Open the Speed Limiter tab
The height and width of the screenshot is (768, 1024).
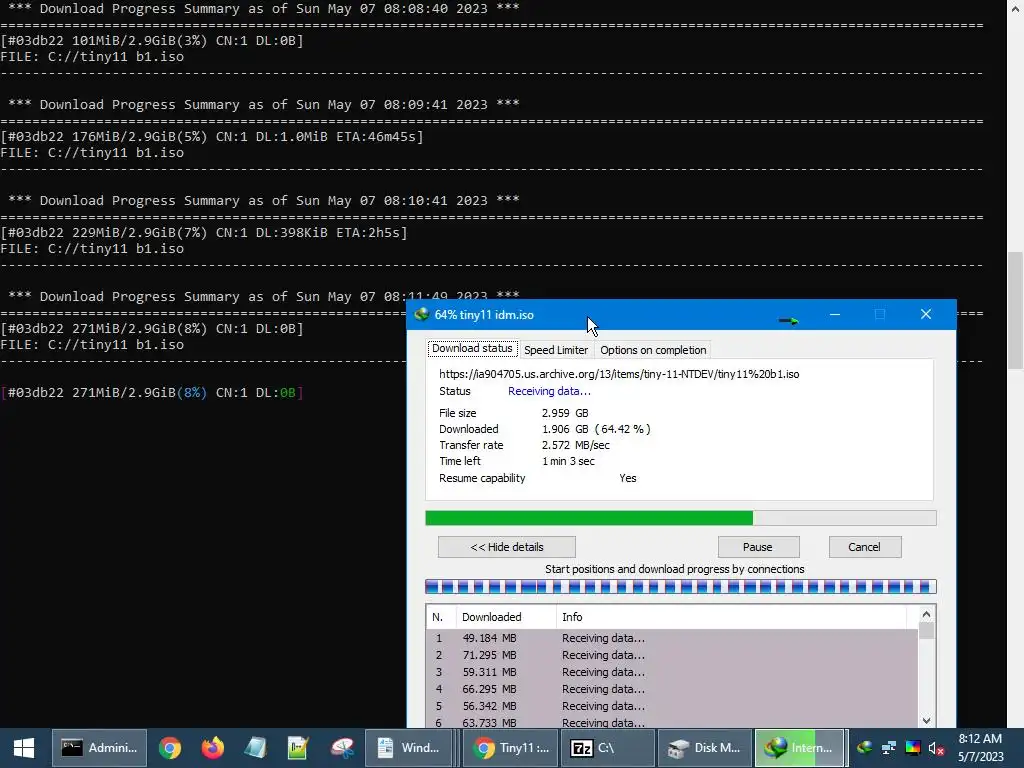(556, 350)
